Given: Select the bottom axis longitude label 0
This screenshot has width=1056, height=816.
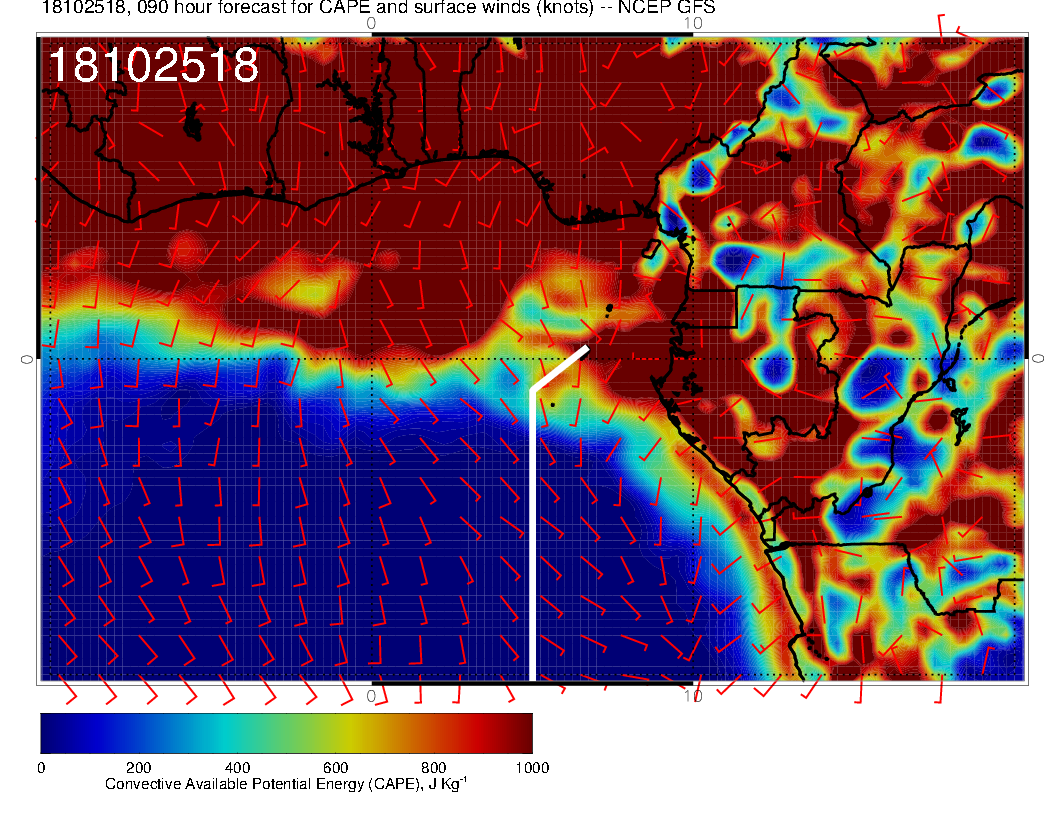Looking at the screenshot, I should [x=372, y=696].
